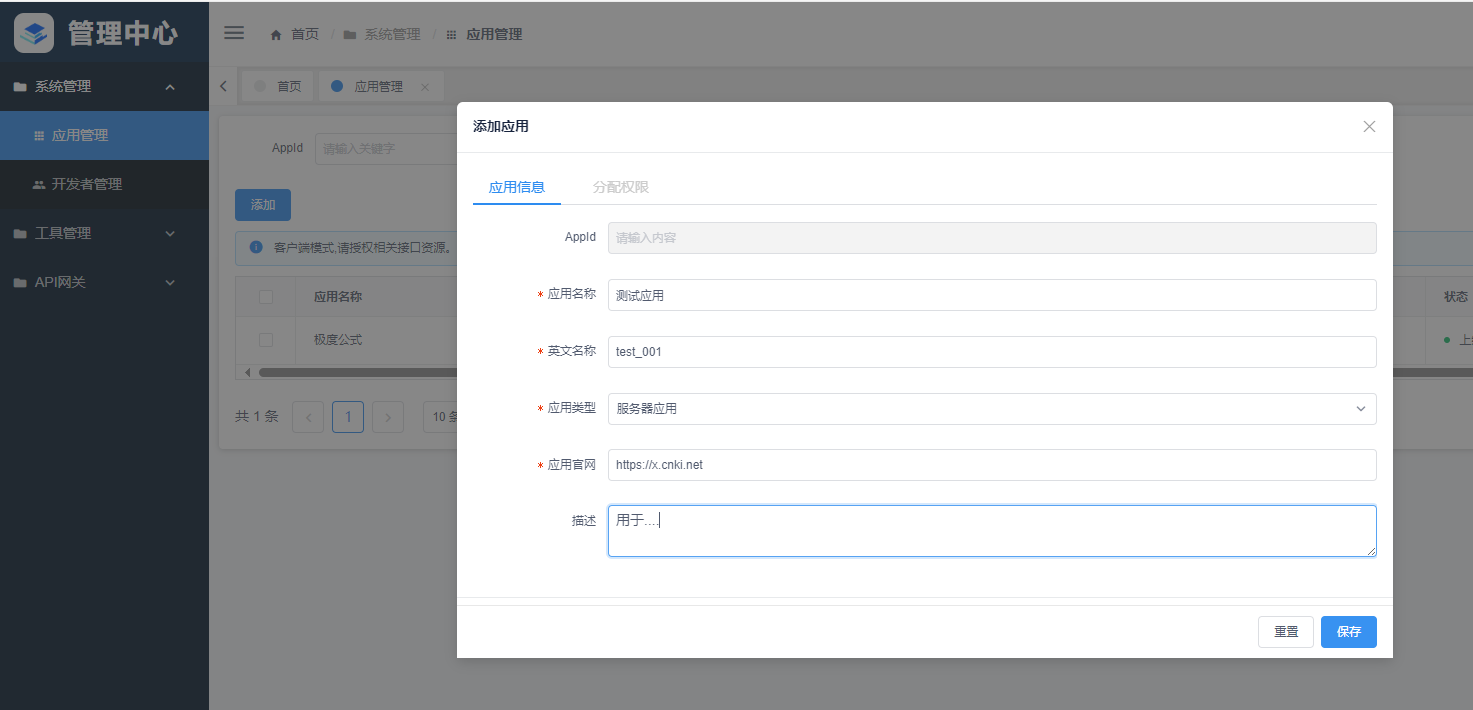Select the 应用信息 tab
The width and height of the screenshot is (1473, 710).
[516, 187]
